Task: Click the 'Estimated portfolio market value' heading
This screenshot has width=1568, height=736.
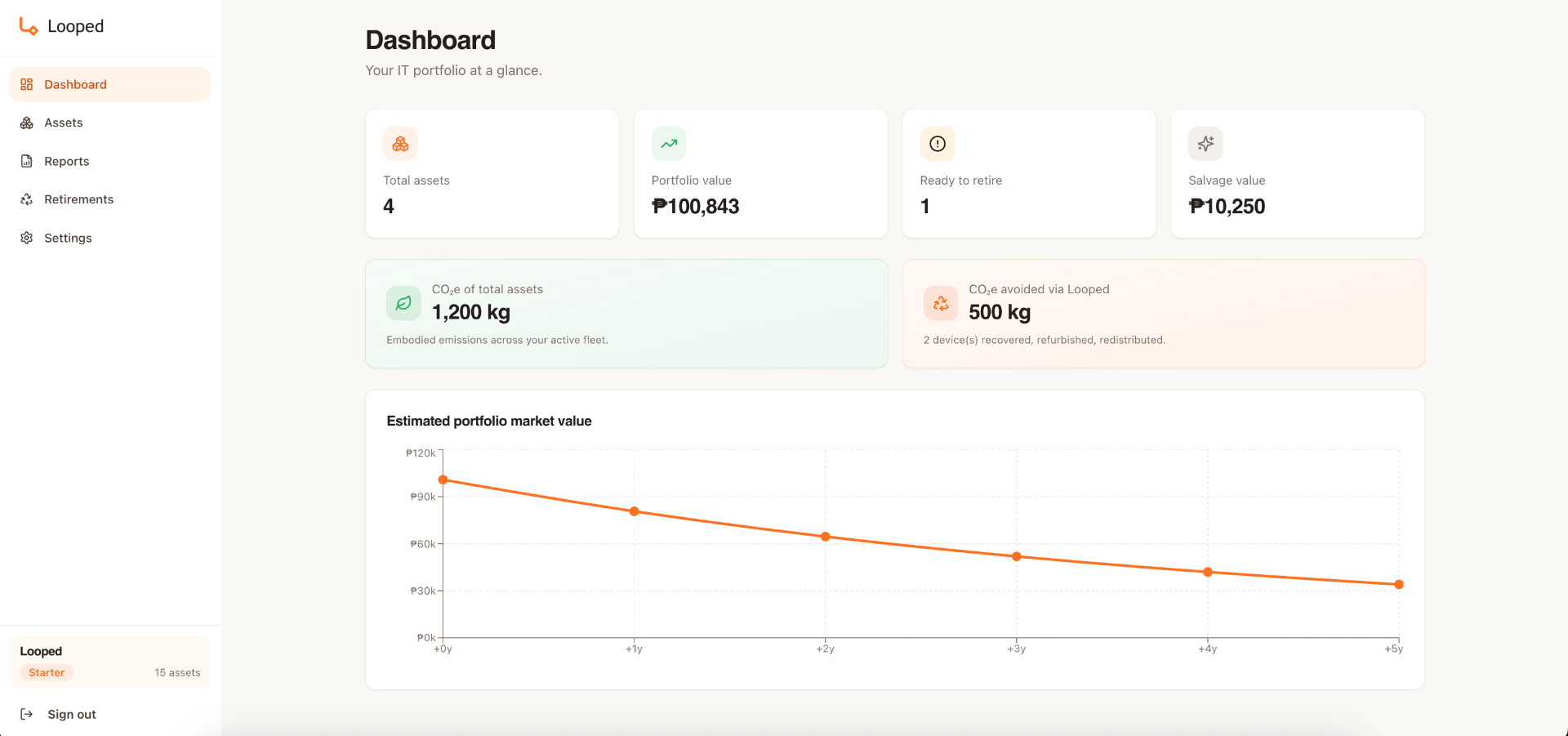Action: coord(489,421)
